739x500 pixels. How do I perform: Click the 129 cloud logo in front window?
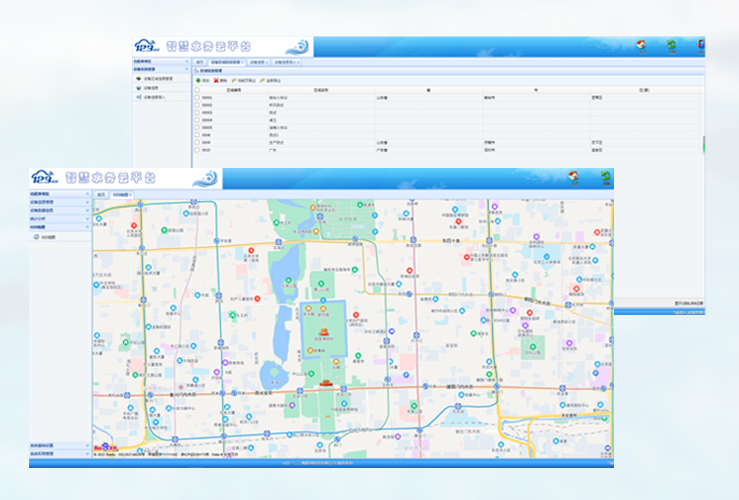coord(45,178)
